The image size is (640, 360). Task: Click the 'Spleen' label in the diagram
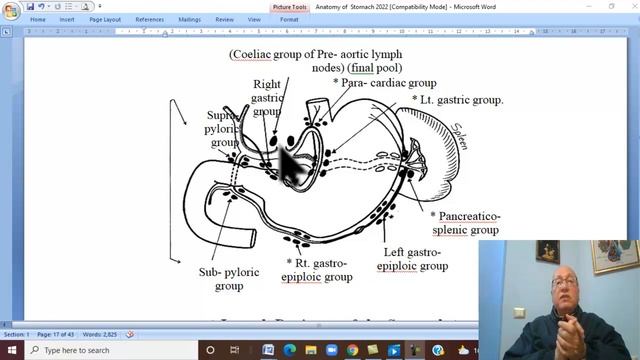click(460, 136)
